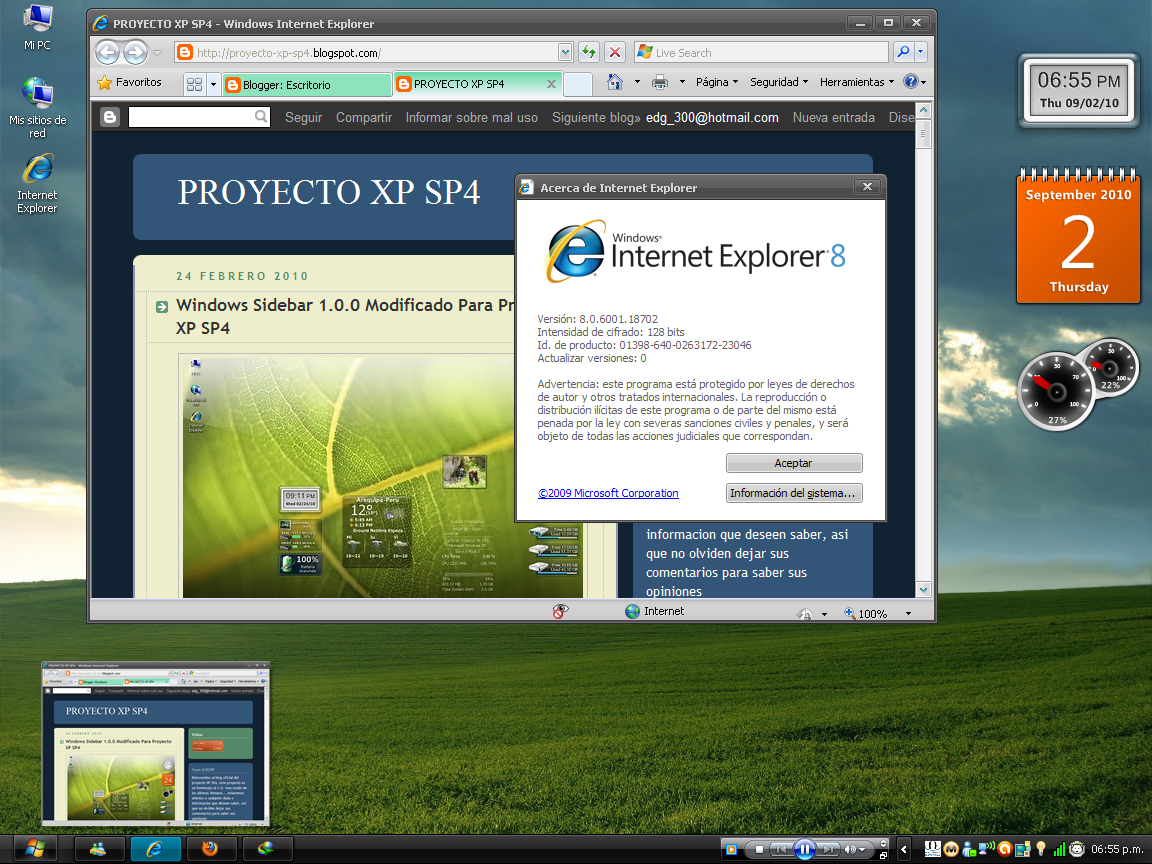Go to the Home page icon
Viewport: 1152px width, 864px height.
[x=615, y=82]
